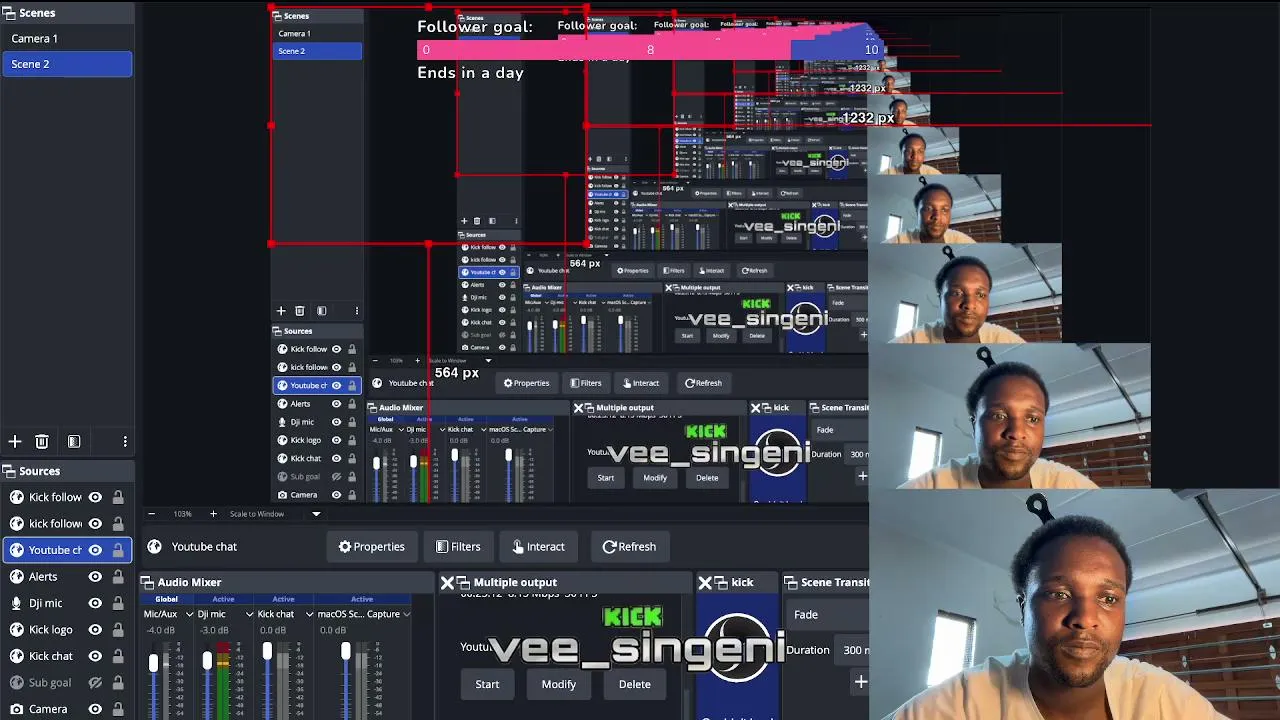Adjust the macOS Screen Capture volume fader
Screen dimensions: 1280x720
(x=345, y=652)
